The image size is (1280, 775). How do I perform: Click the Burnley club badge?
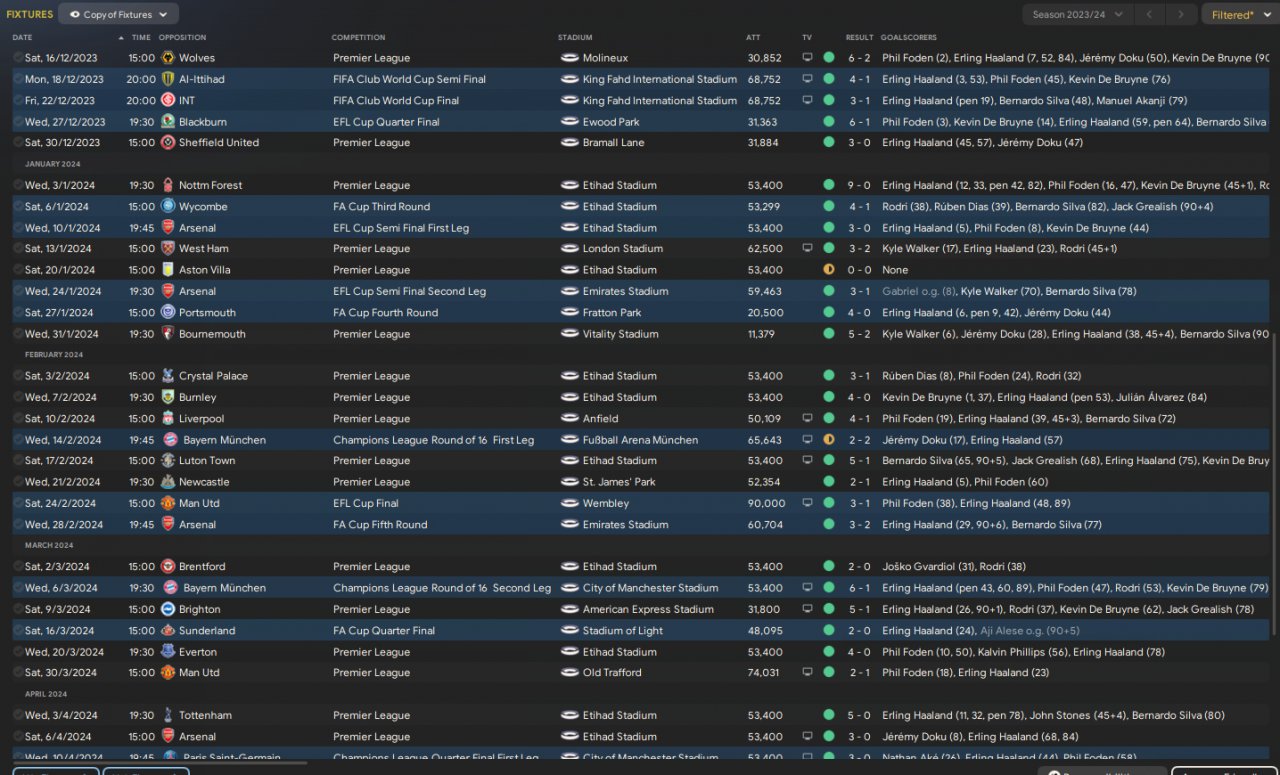167,398
